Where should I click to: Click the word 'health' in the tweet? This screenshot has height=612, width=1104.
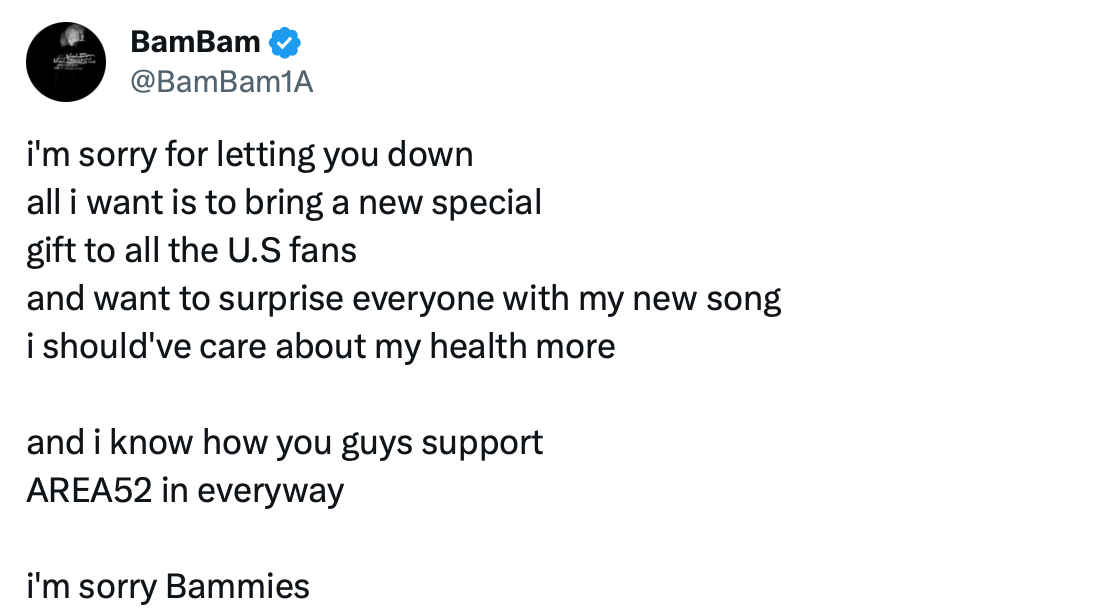478,346
